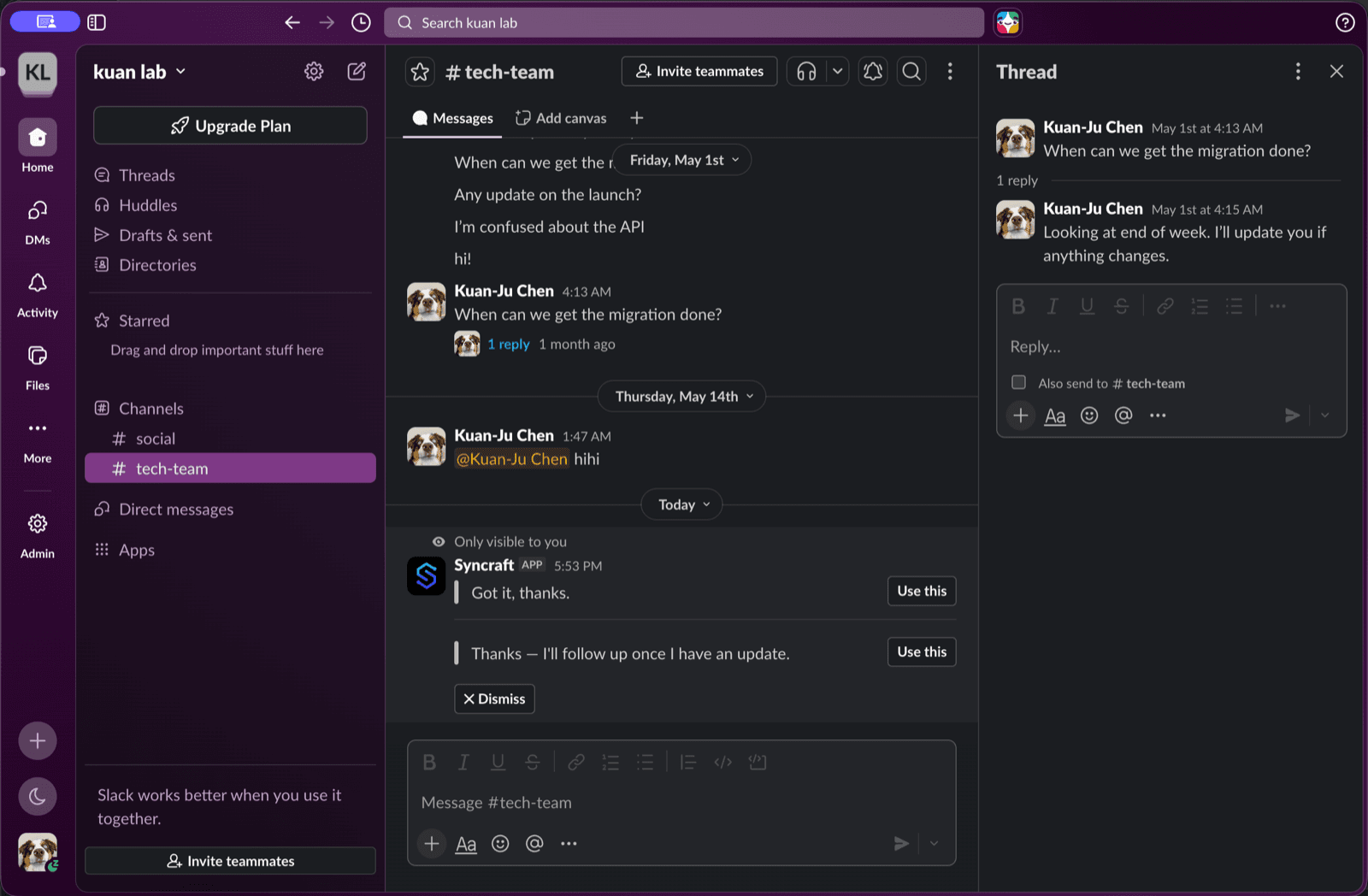The width and height of the screenshot is (1368, 896).
Task: Open the Admin settings gear
Action: click(x=38, y=534)
